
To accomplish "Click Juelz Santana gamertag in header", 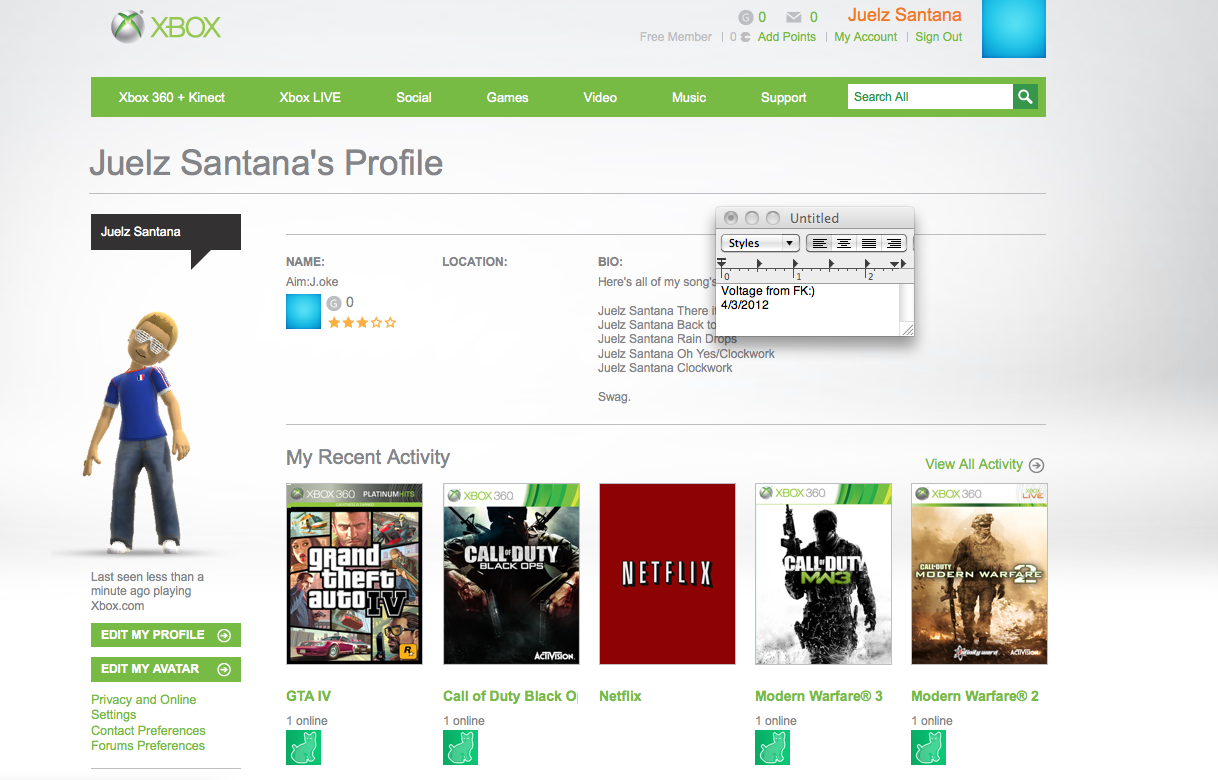I will 905,15.
